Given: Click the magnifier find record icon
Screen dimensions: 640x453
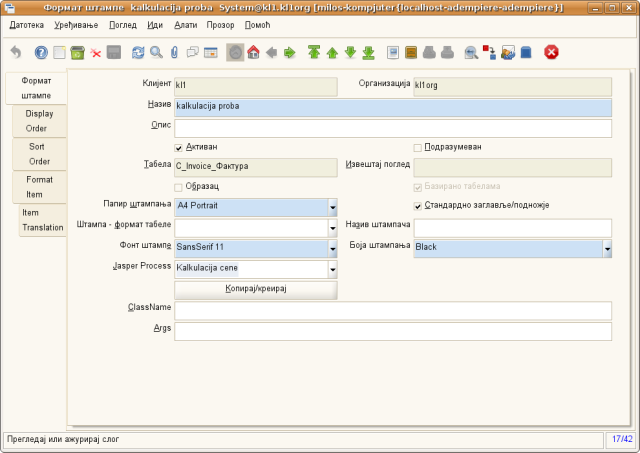Looking at the screenshot, I should (156, 52).
